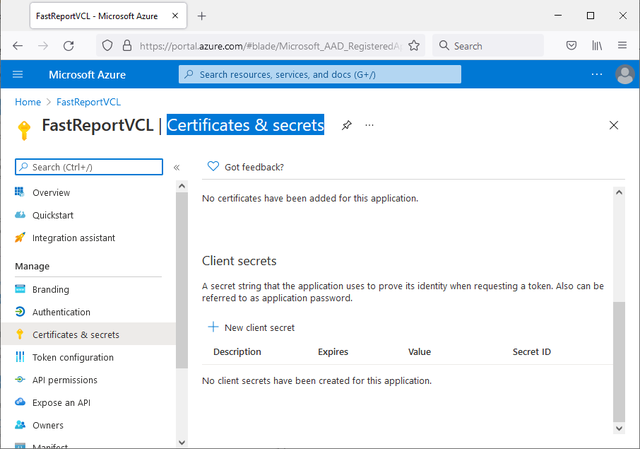This screenshot has width=640, height=449.
Task: Click the browser back arrow
Action: [18, 46]
